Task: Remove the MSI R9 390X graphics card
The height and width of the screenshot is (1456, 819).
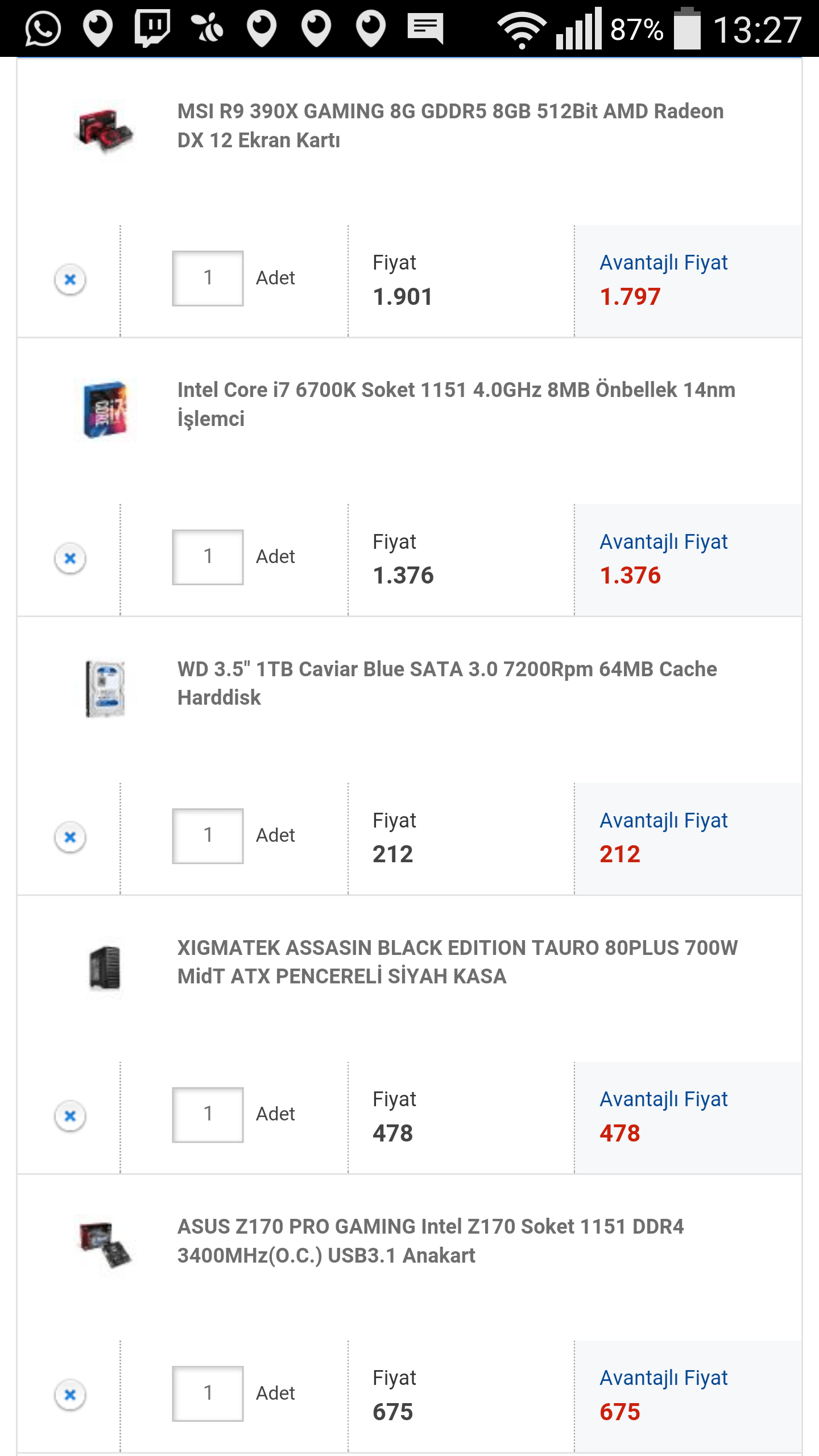Action: 70,279
